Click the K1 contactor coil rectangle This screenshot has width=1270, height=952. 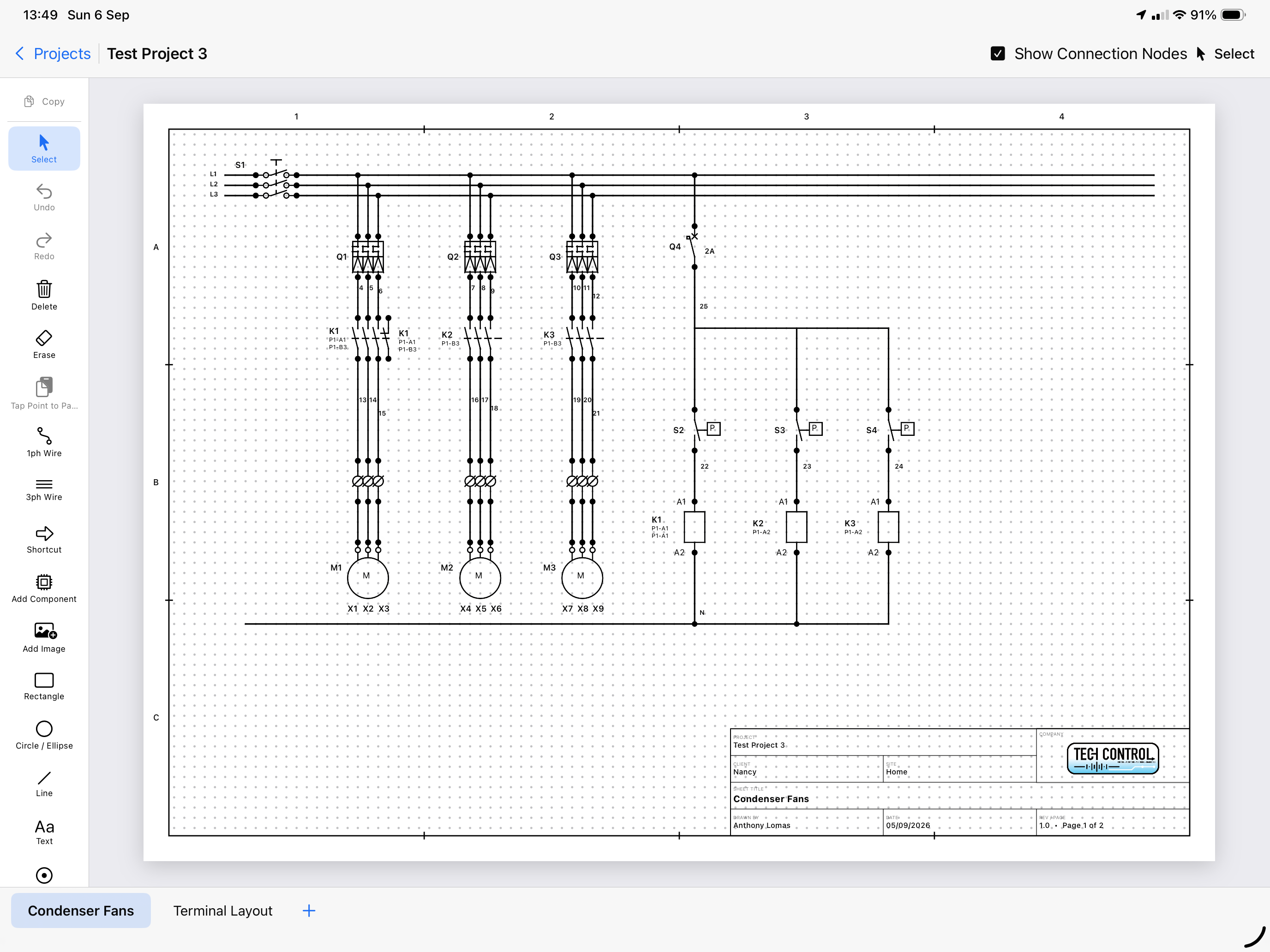tap(694, 527)
